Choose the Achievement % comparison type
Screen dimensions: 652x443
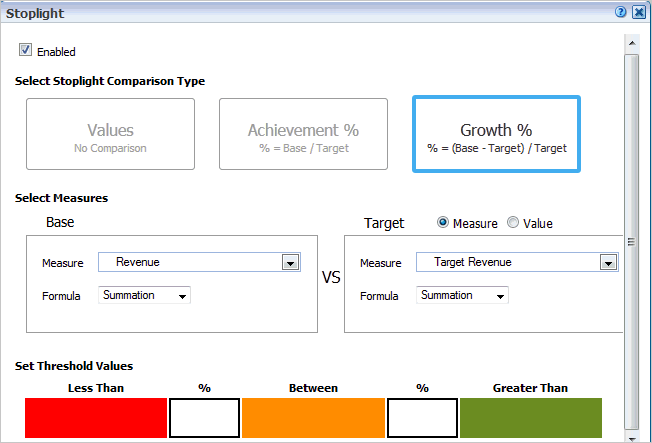click(x=304, y=138)
